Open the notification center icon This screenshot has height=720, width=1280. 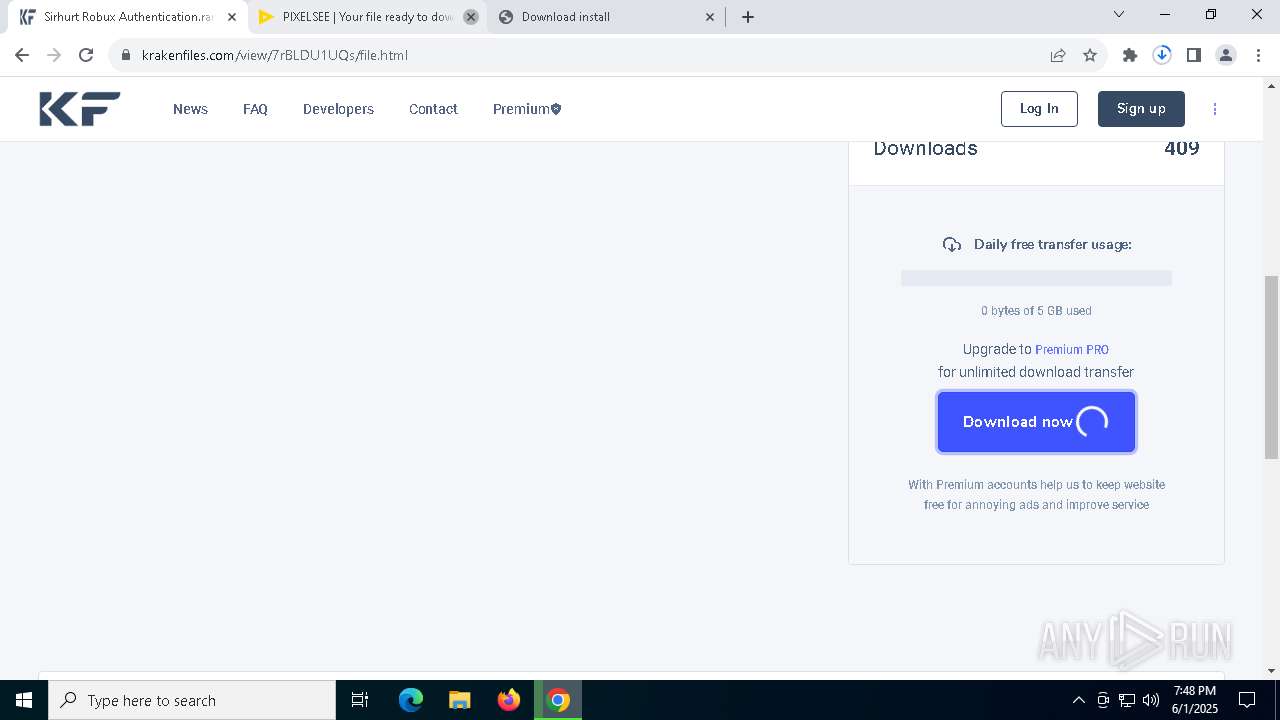click(x=1247, y=700)
